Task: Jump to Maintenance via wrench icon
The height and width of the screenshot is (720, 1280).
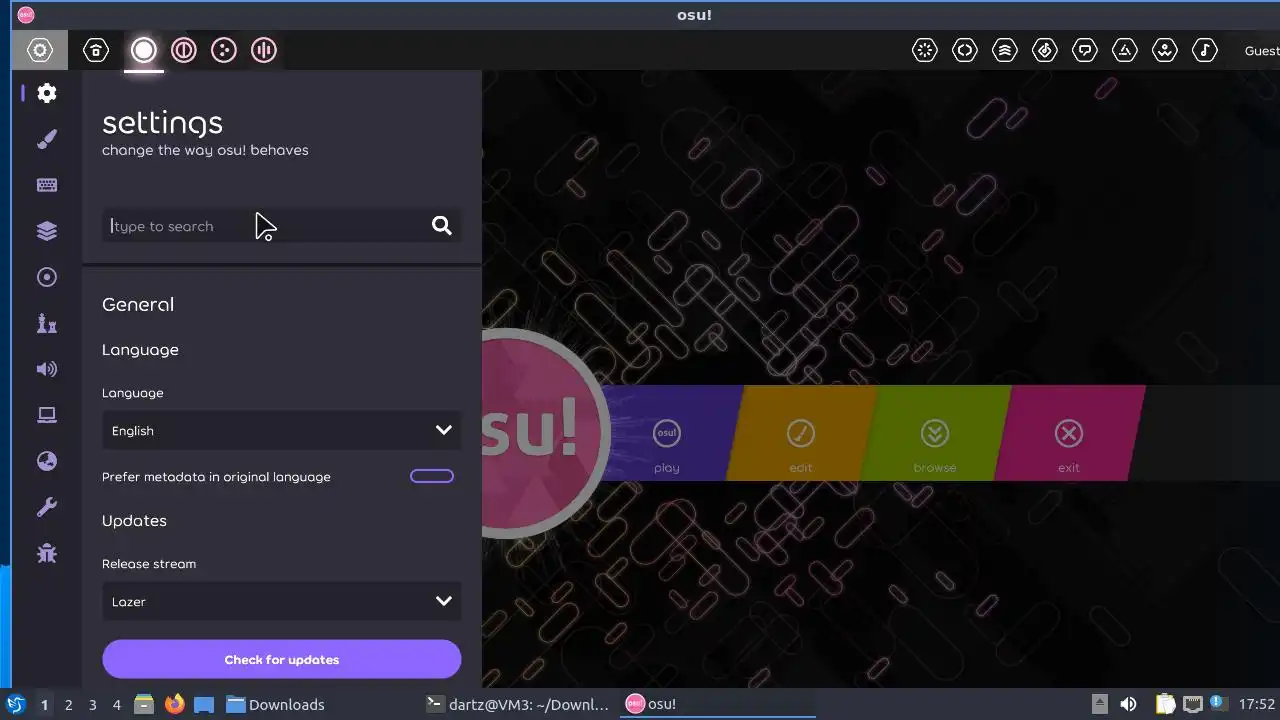Action: 47,507
